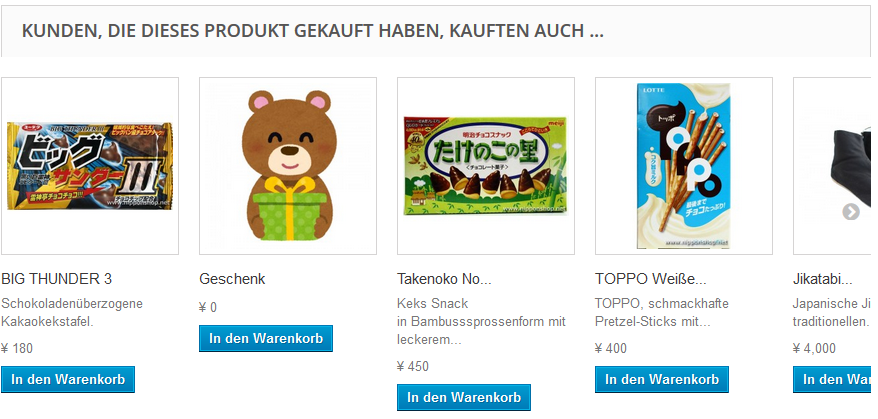Open the Jikatabi... product title link
This screenshot has height=419, width=878.
(823, 278)
